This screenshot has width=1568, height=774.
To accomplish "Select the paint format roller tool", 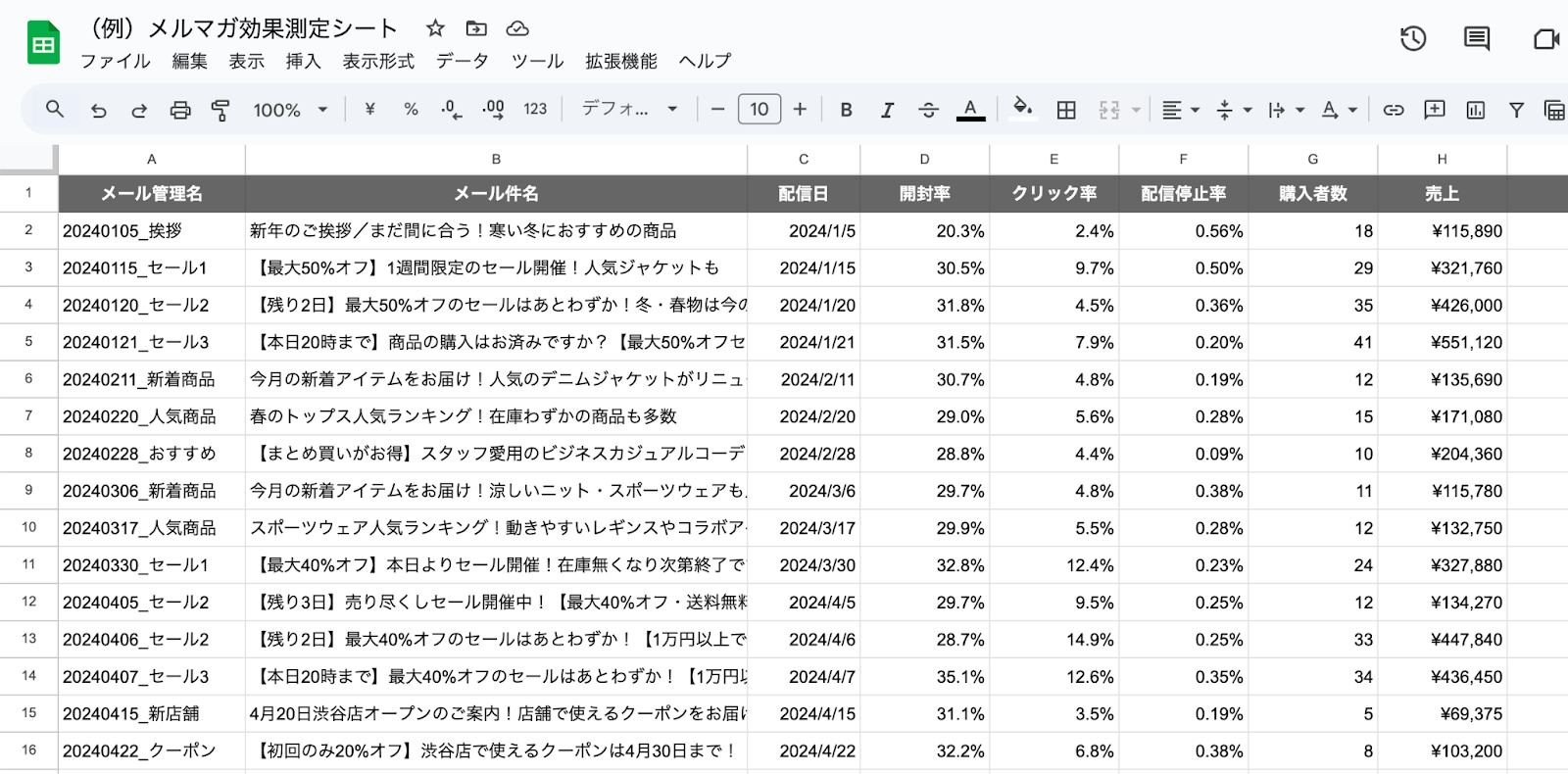I will pos(220,110).
